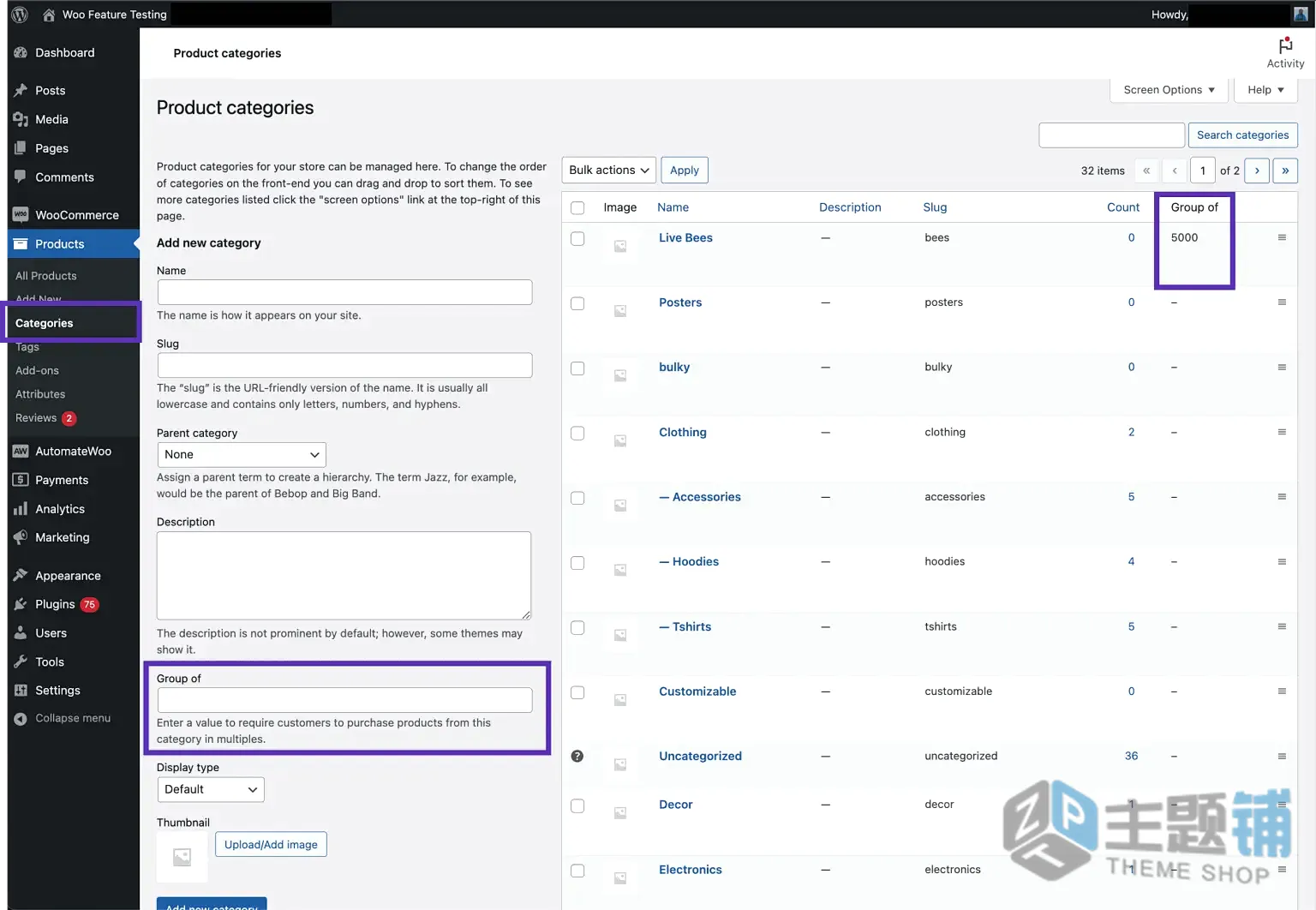Click the Uncategorized help question mark icon
The height and width of the screenshot is (910, 1316).
point(577,756)
